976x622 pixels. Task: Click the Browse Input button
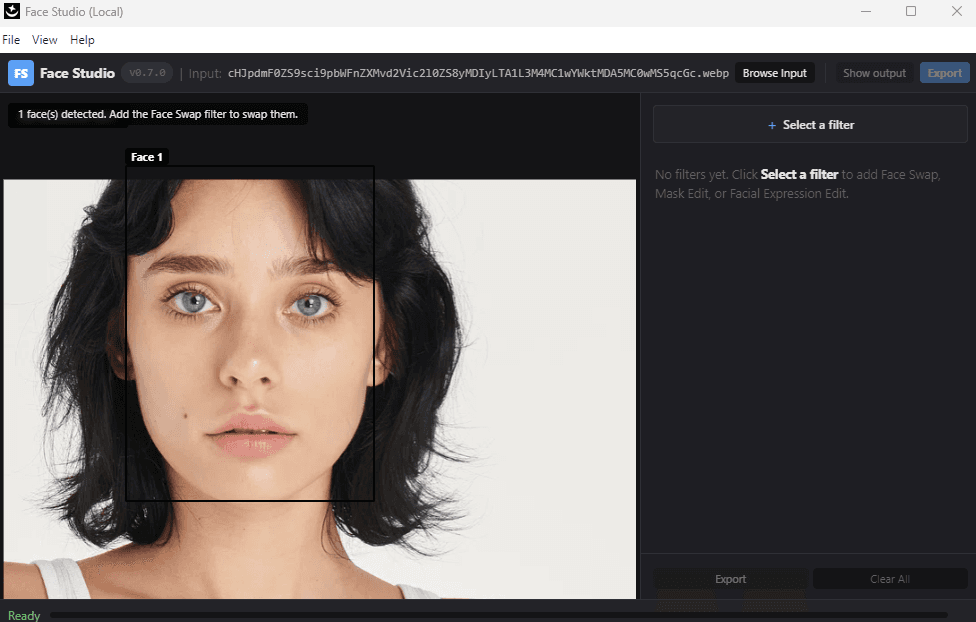(x=774, y=73)
